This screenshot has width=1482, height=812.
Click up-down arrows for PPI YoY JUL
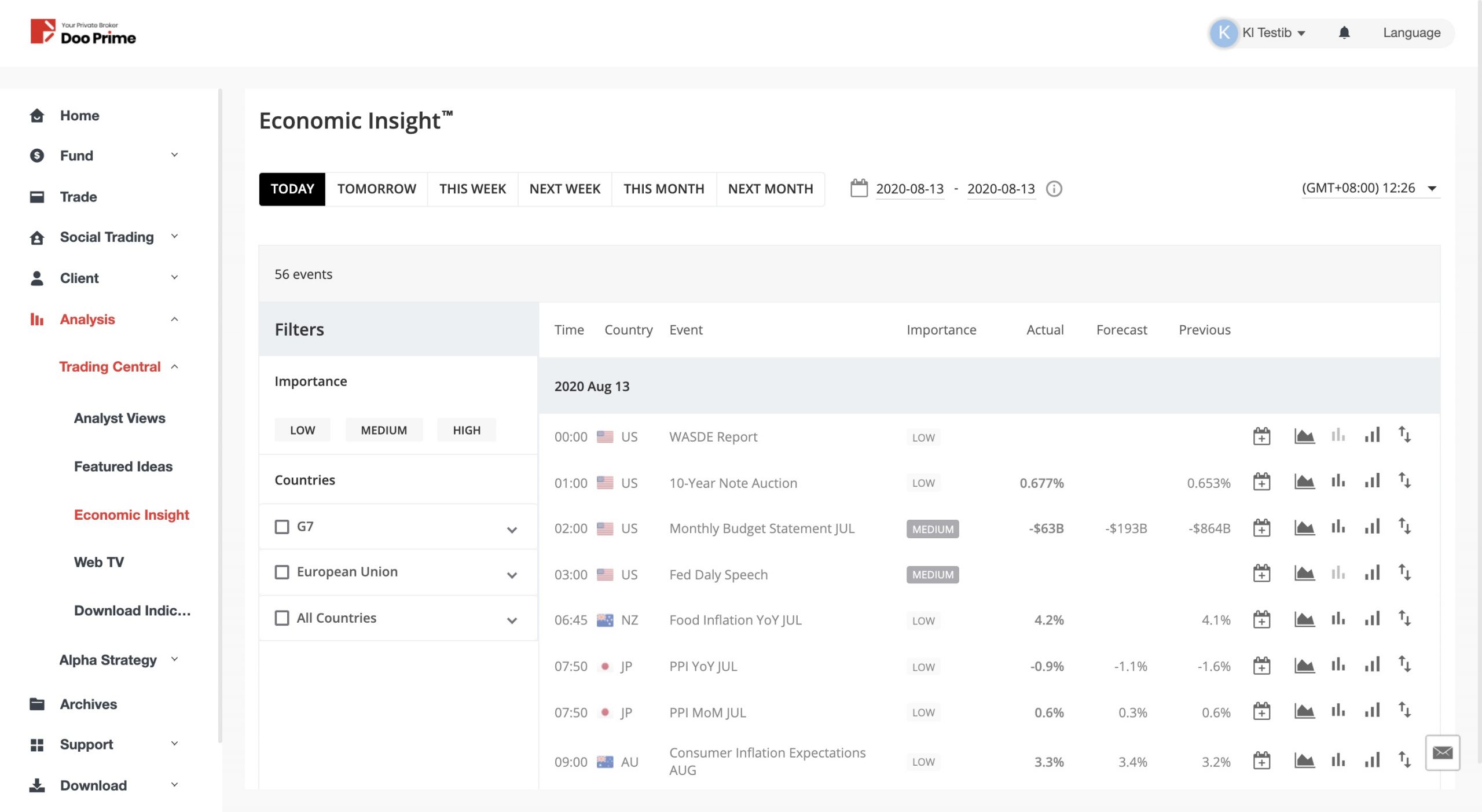pyautogui.click(x=1404, y=664)
